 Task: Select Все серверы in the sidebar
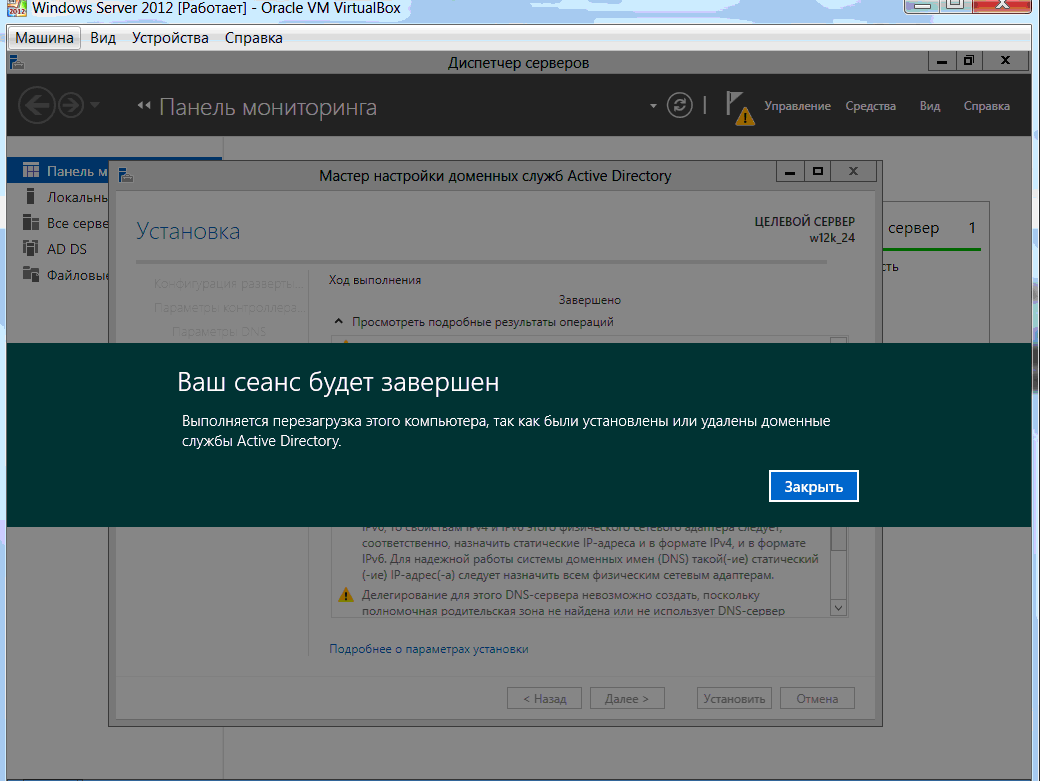click(x=58, y=223)
